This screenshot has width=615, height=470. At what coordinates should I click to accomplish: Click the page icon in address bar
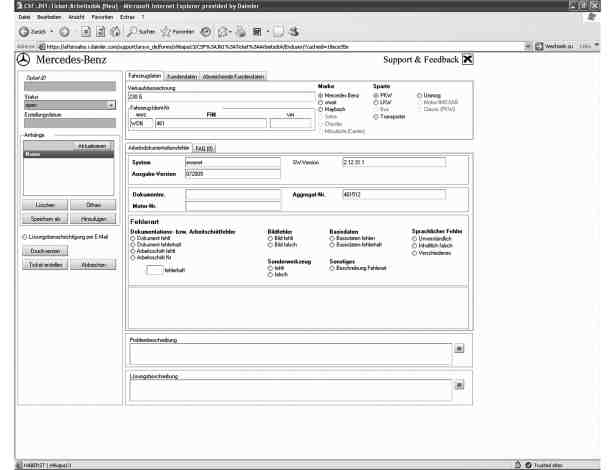(42, 47)
